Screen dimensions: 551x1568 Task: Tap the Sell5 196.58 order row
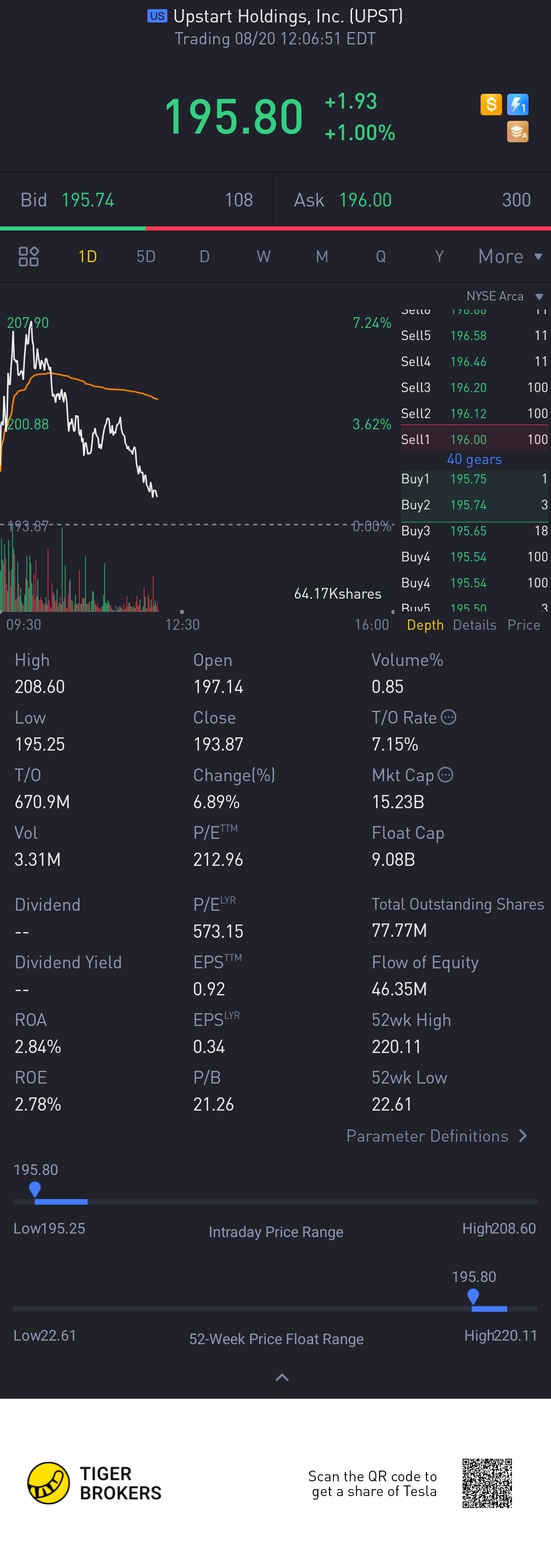pos(474,336)
